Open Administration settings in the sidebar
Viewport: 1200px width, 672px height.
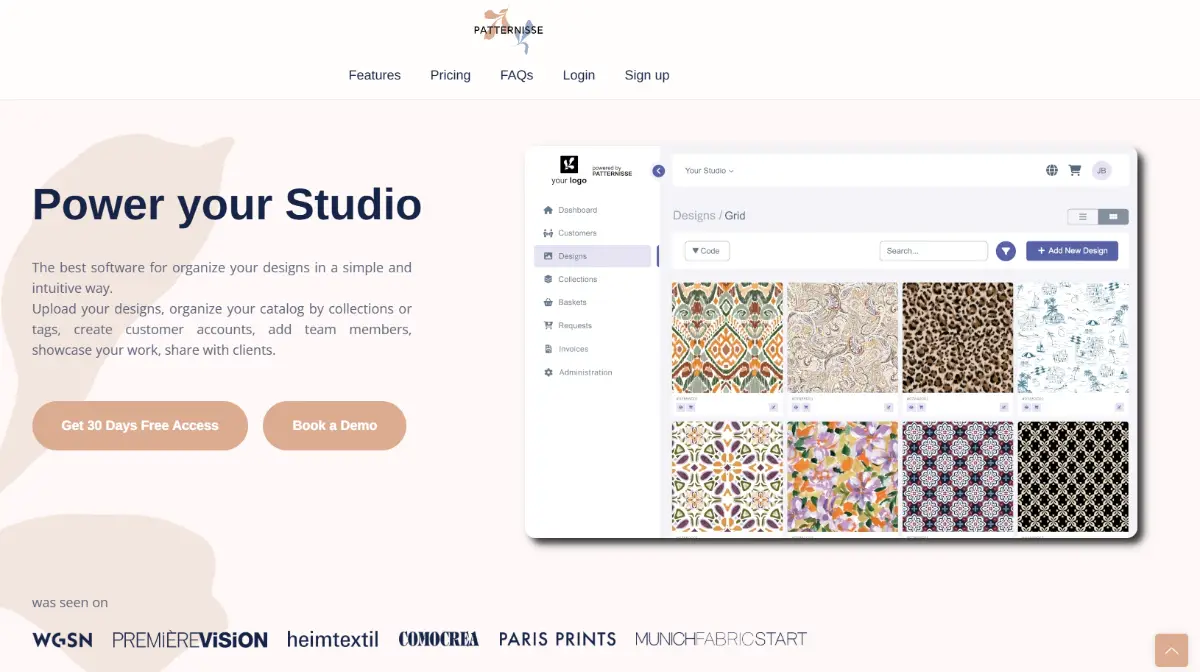(x=585, y=372)
